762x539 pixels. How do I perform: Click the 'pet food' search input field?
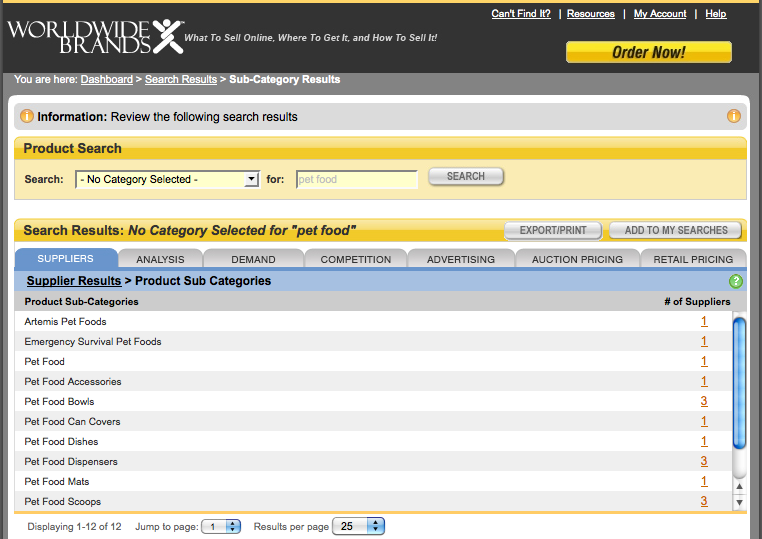(x=357, y=179)
